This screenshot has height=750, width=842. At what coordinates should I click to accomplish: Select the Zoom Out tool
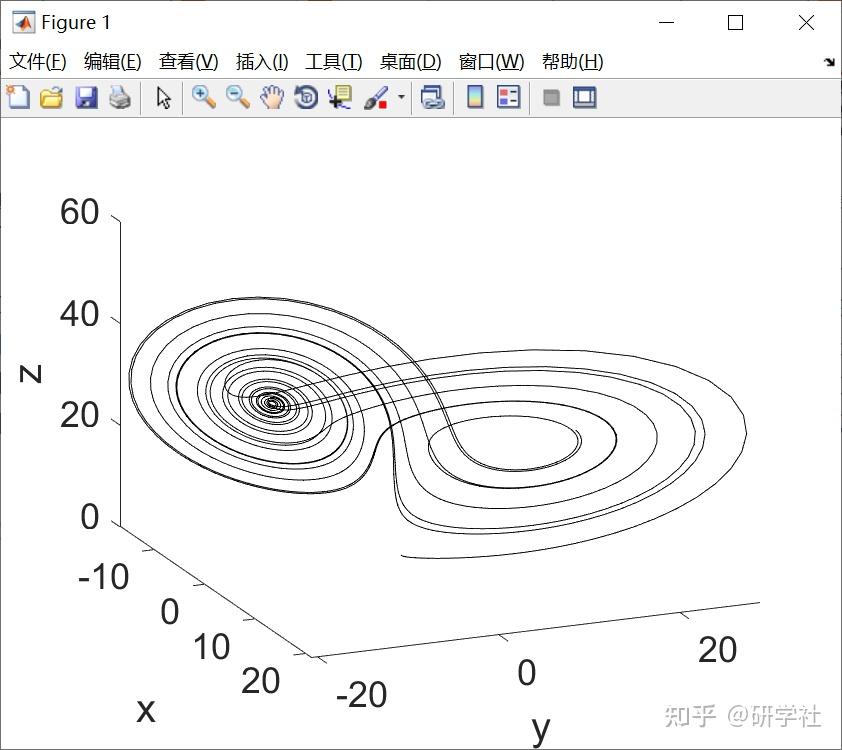pos(238,97)
